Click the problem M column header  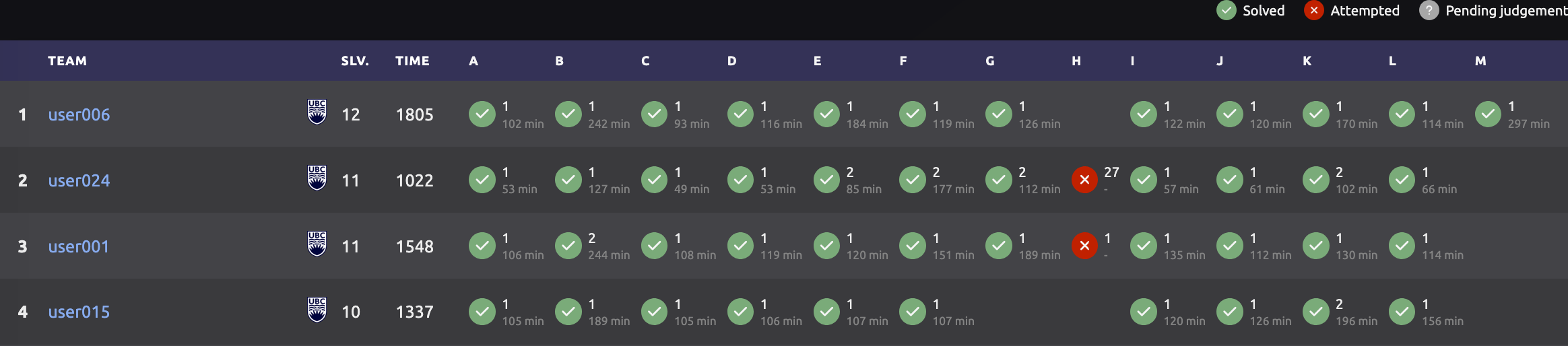1480,61
